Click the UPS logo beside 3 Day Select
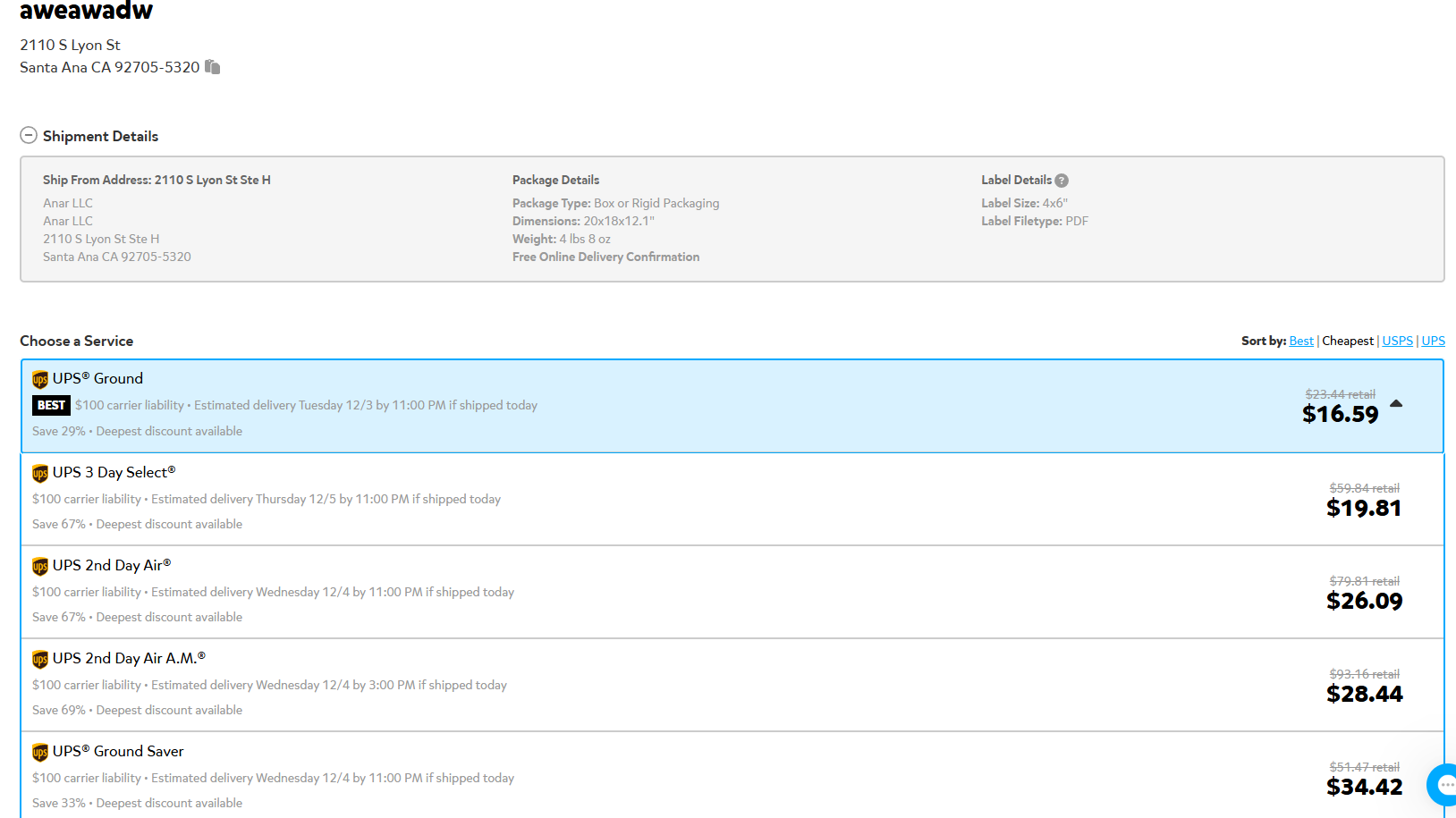Screen dimensions: 1456x818 click(x=40, y=473)
